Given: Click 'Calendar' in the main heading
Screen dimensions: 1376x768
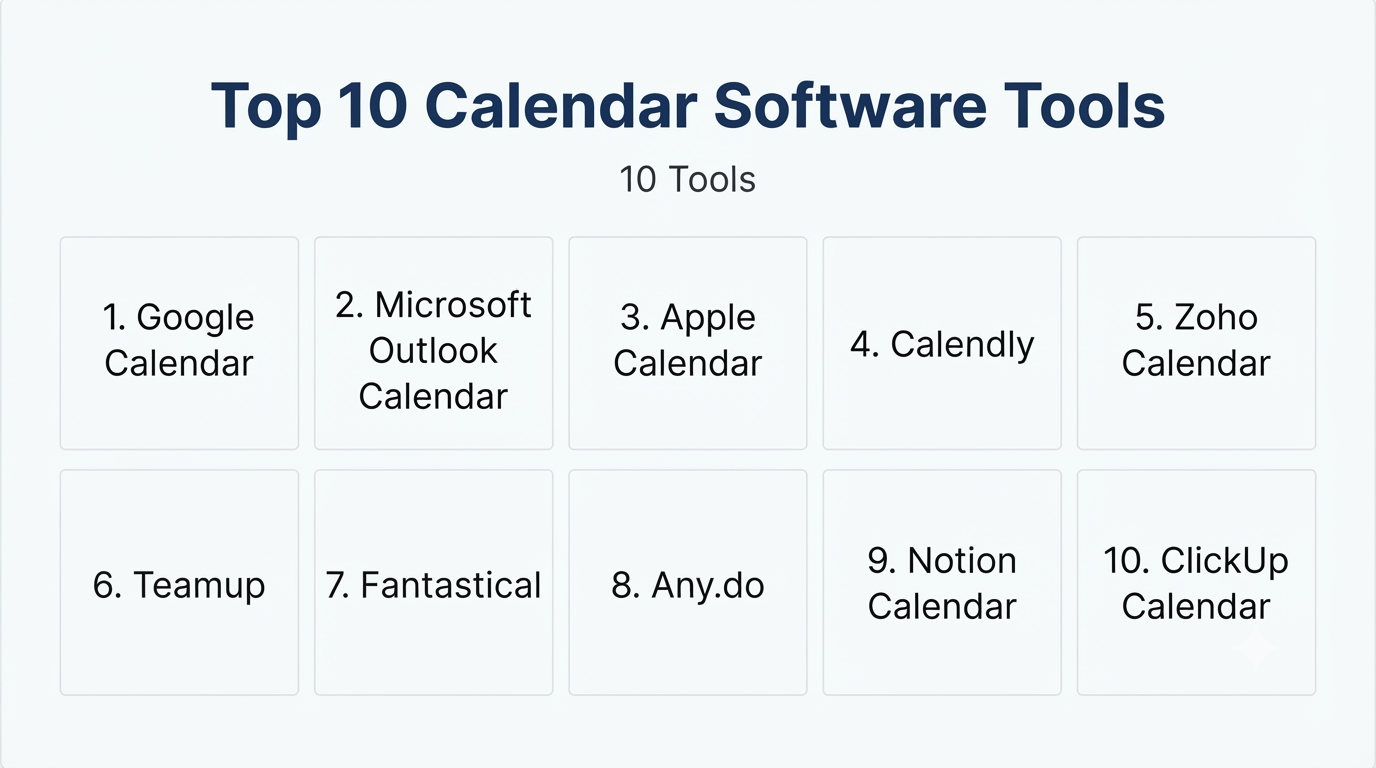Looking at the screenshot, I should [x=562, y=104].
